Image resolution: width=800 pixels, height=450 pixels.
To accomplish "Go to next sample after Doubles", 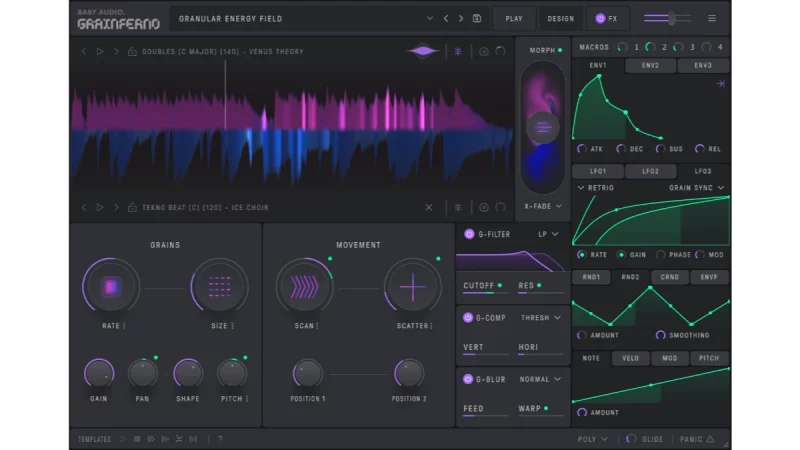I will 116,52.
